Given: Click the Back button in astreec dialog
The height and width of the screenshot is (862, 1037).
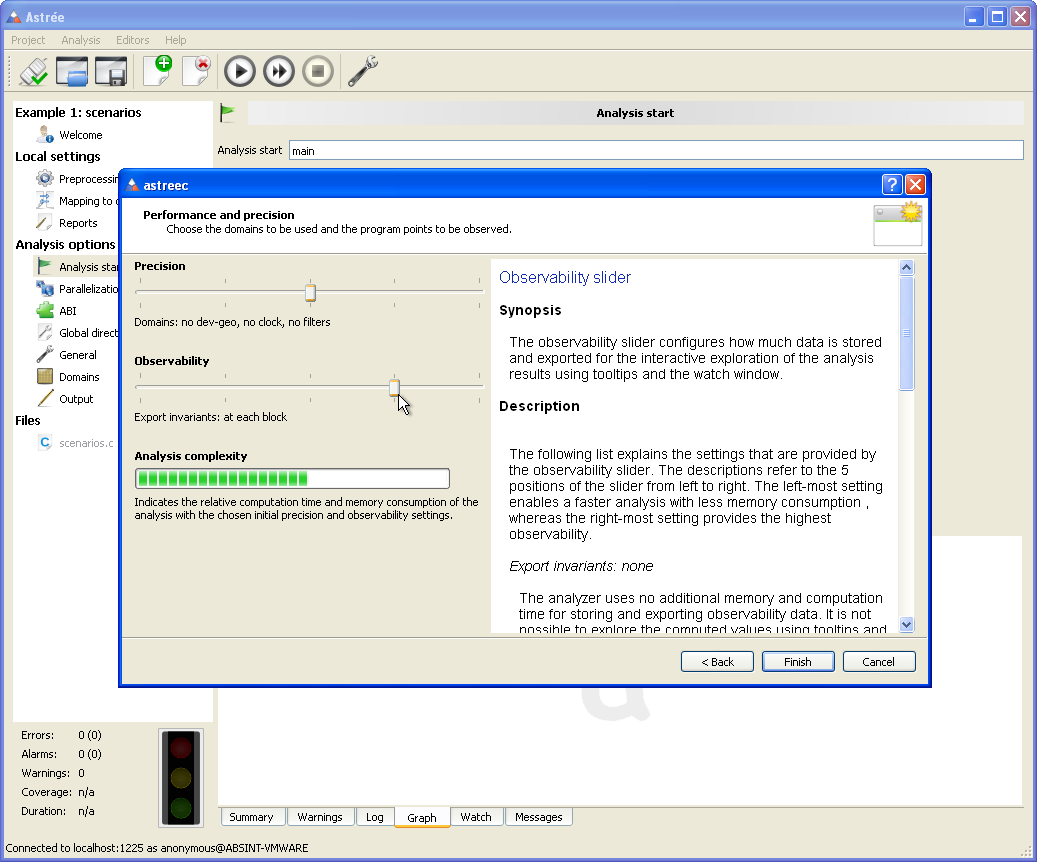Looking at the screenshot, I should click(x=718, y=662).
